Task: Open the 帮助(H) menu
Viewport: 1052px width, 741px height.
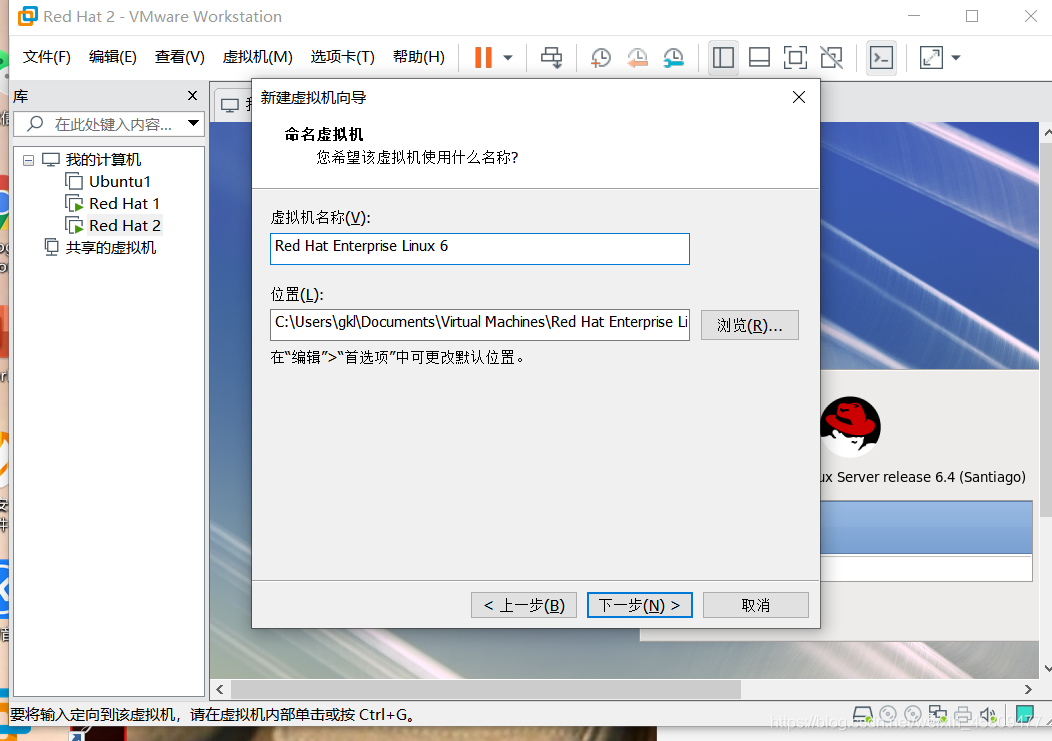Action: tap(419, 57)
